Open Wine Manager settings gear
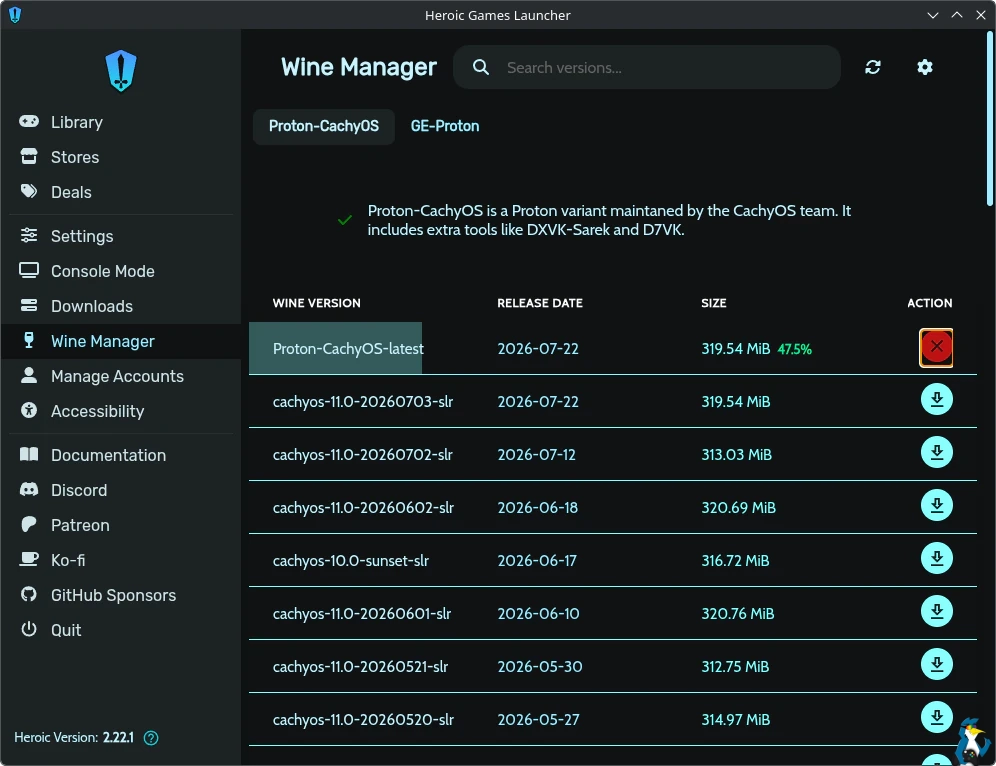996x766 pixels. click(925, 67)
